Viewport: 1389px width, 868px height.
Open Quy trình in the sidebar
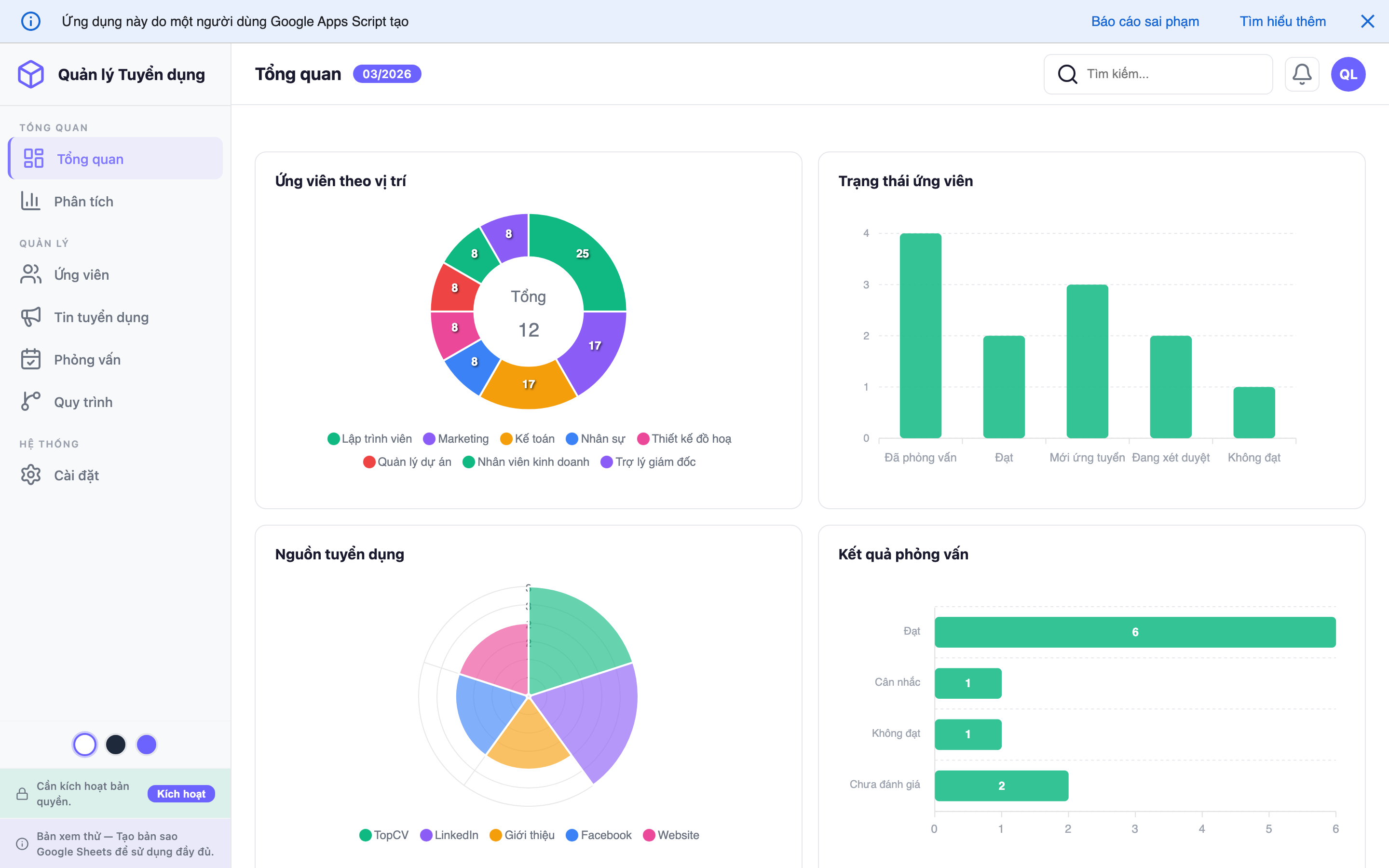[x=82, y=402]
